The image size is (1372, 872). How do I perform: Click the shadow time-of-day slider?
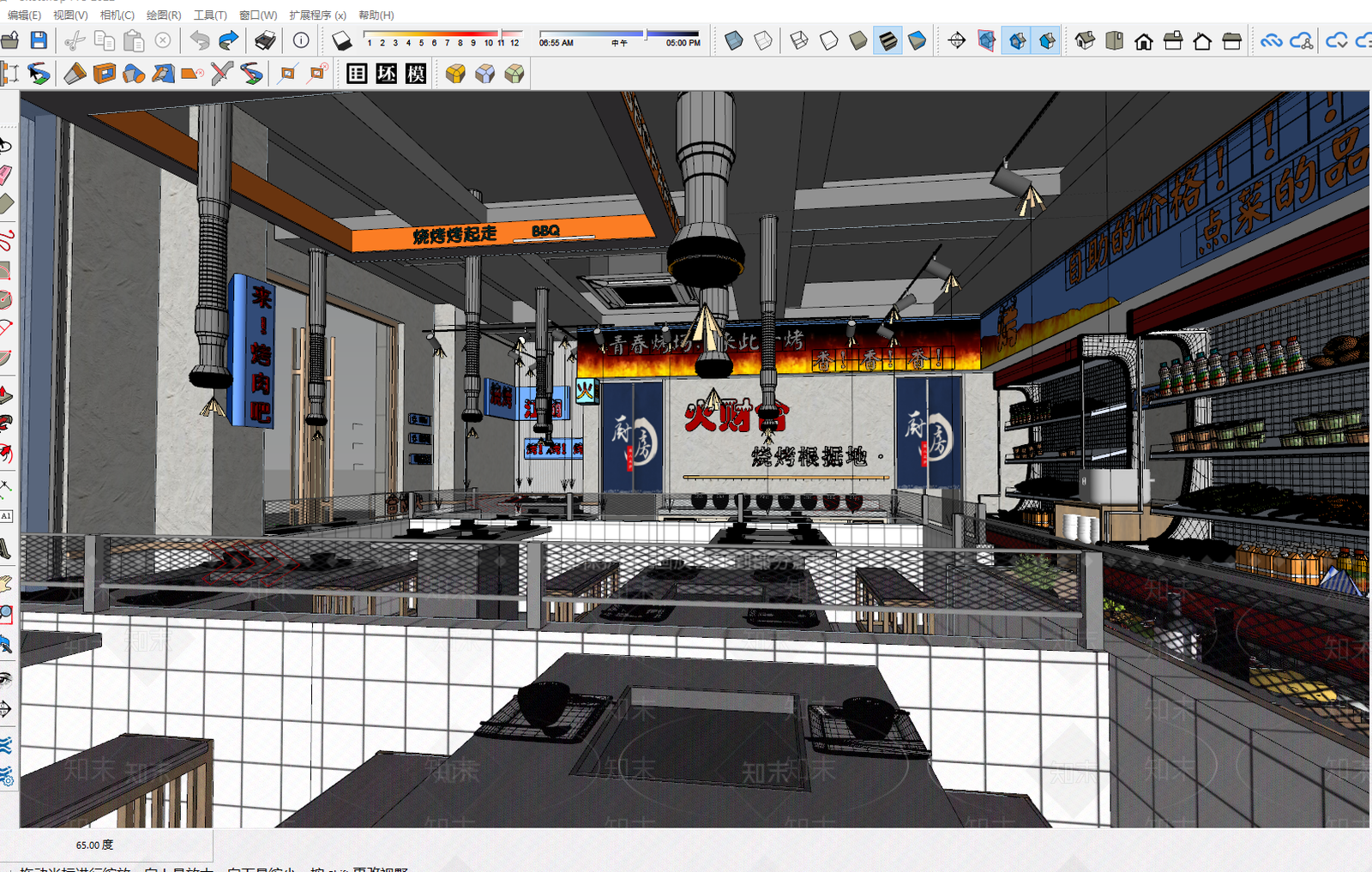coord(619,34)
